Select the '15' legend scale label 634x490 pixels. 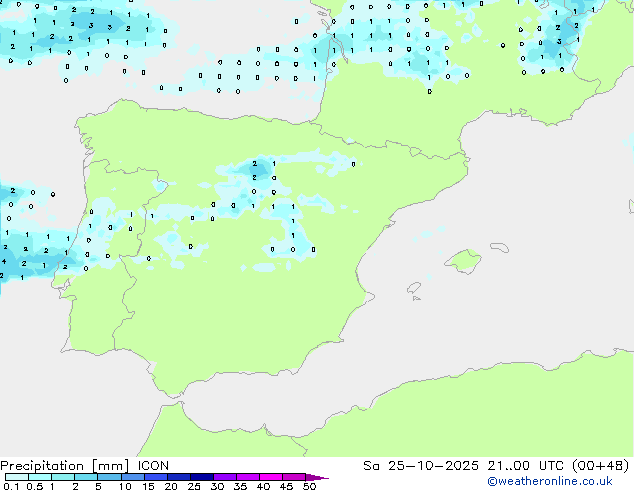(x=148, y=486)
